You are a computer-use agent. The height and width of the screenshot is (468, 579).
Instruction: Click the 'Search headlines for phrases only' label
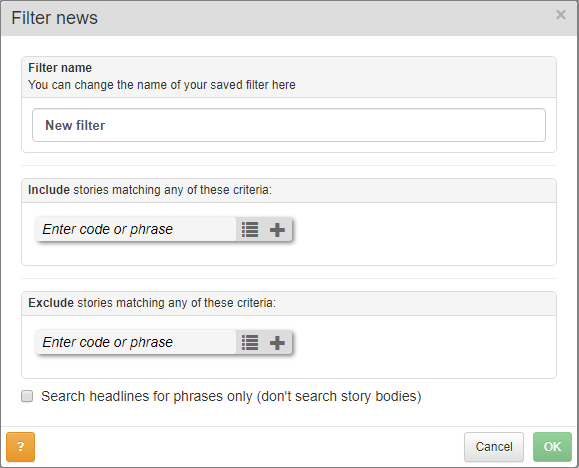pos(231,396)
